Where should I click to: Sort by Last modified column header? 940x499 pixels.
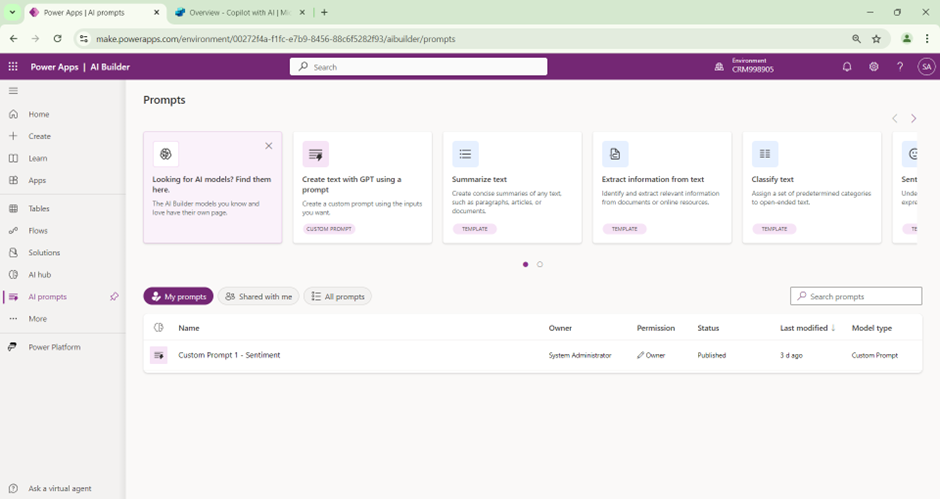pos(806,328)
